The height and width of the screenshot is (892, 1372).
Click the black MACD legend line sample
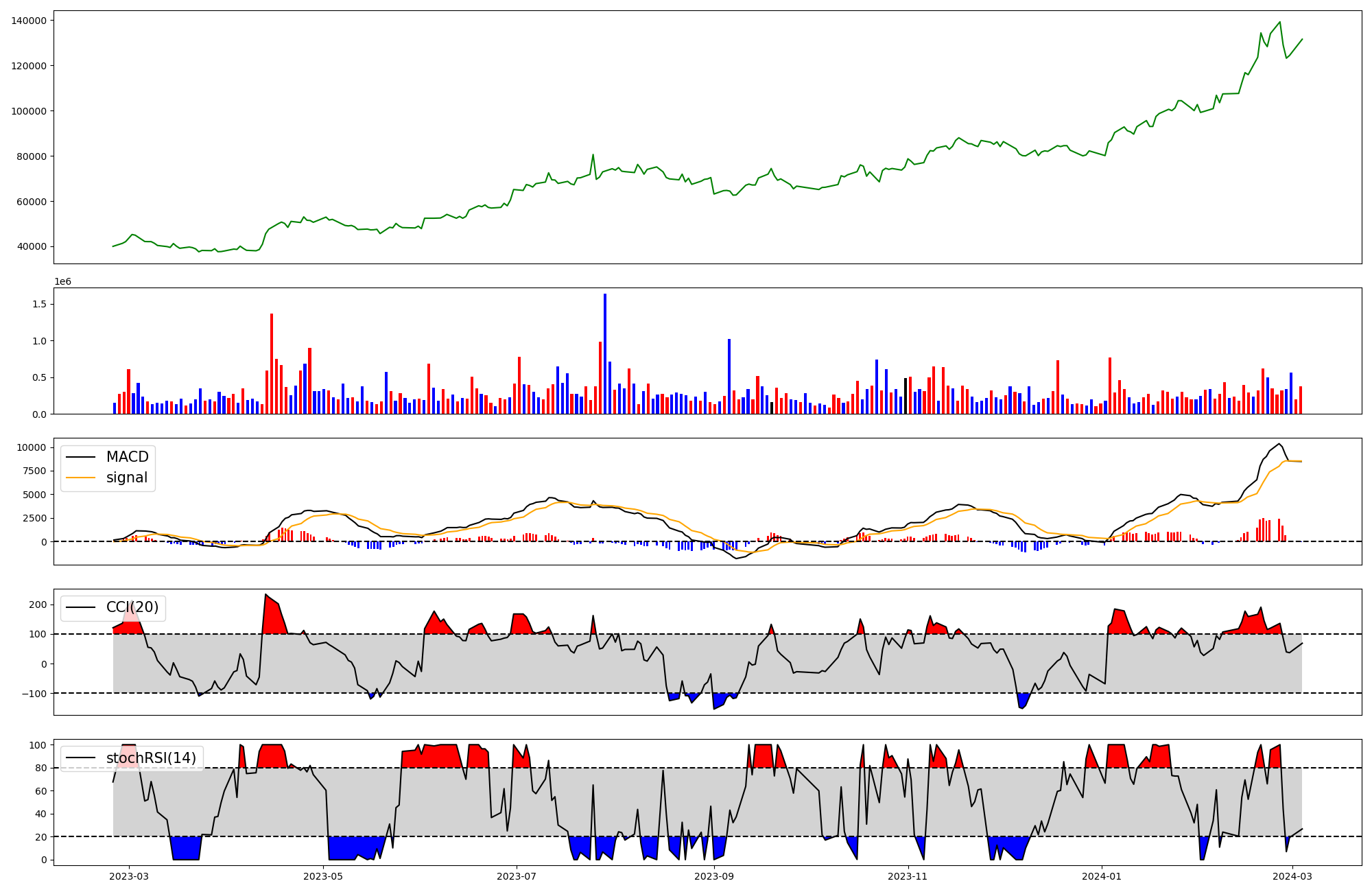click(82, 457)
